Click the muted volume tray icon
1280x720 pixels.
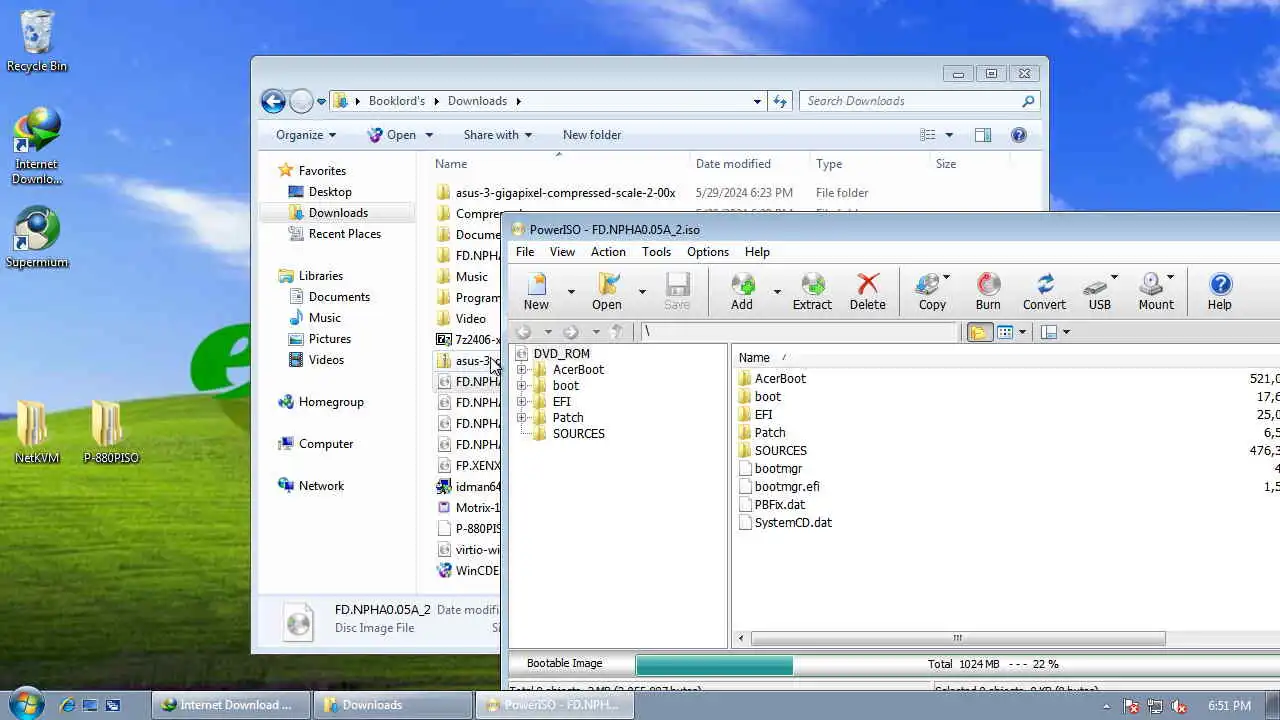click(x=1178, y=706)
